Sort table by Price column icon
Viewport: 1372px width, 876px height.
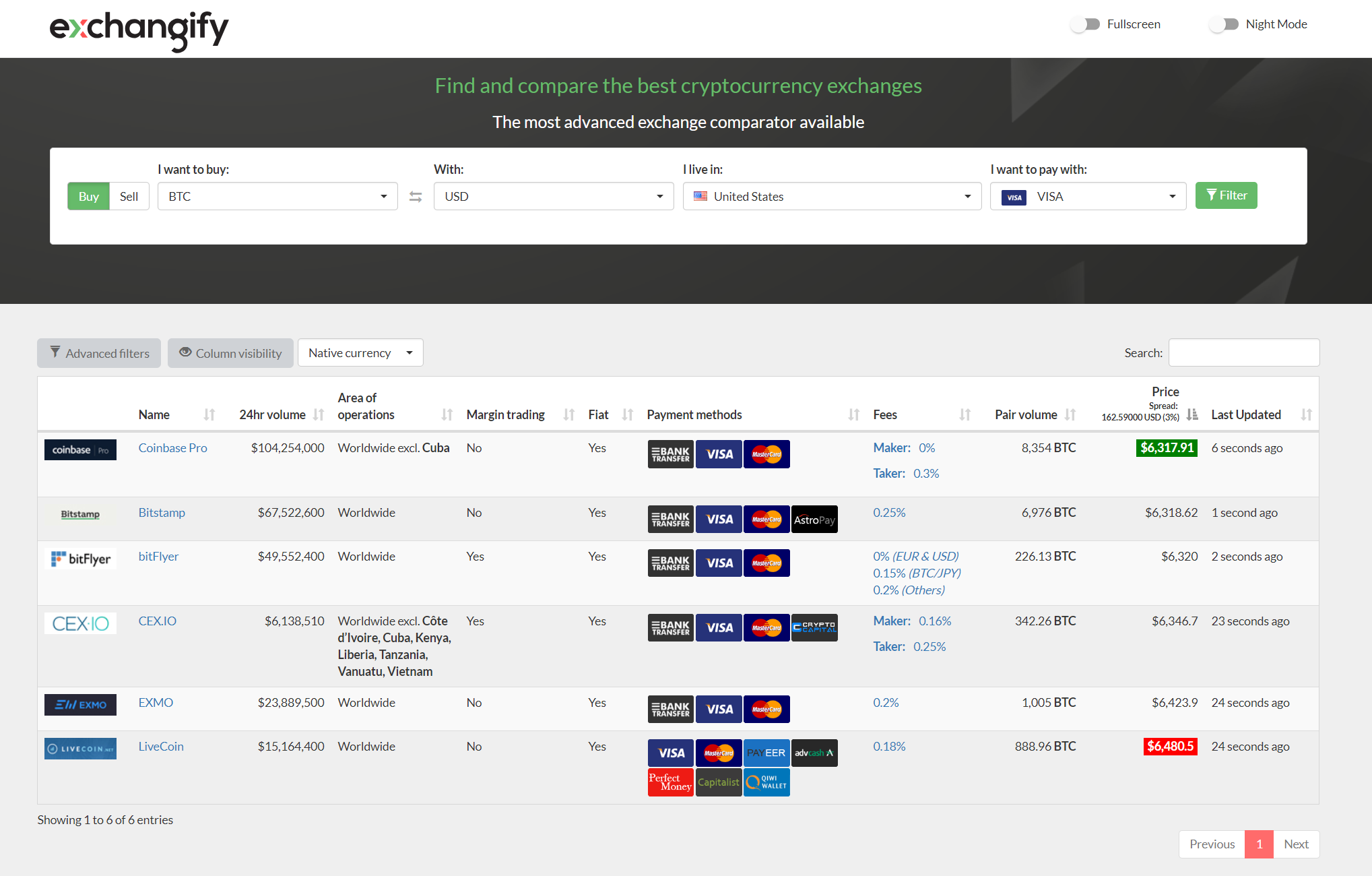click(1192, 415)
